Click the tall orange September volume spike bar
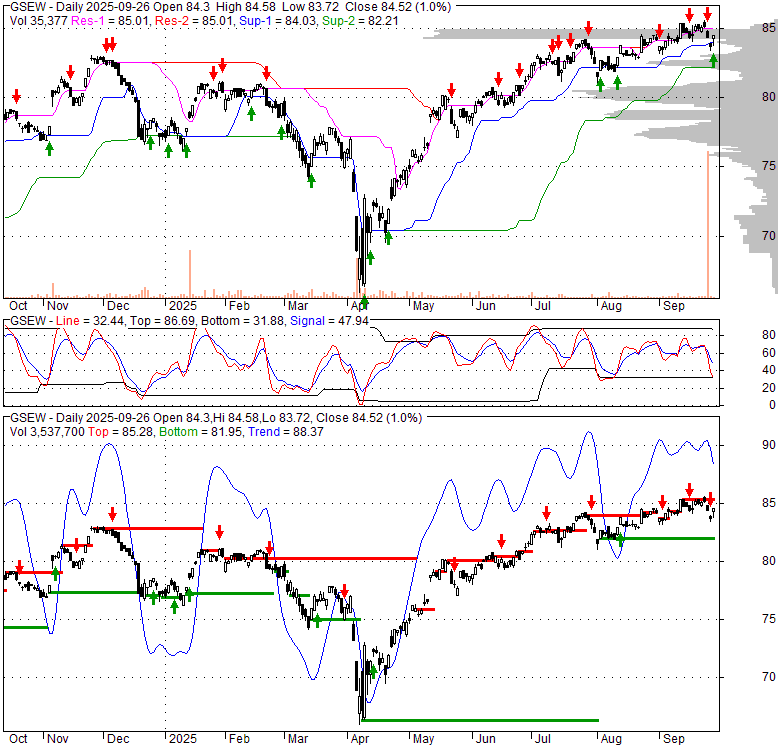The width and height of the screenshot is (780, 745). pos(708,224)
